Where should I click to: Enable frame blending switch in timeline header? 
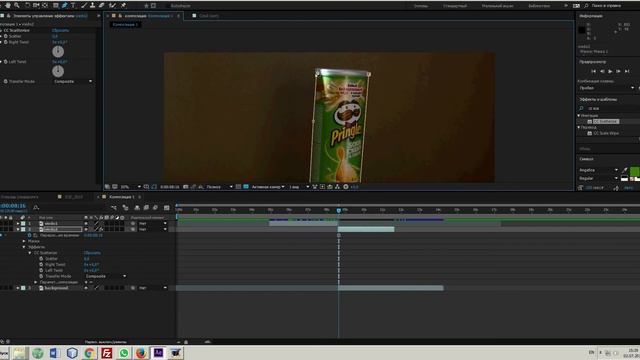[x=146, y=208]
